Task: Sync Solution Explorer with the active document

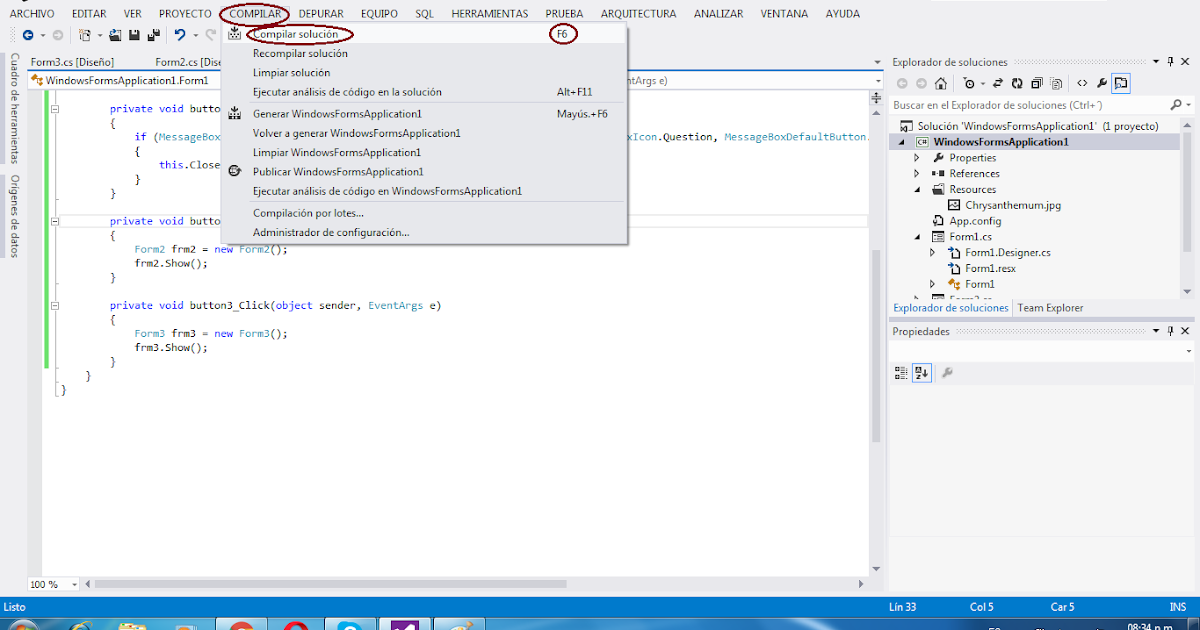Action: point(997,84)
